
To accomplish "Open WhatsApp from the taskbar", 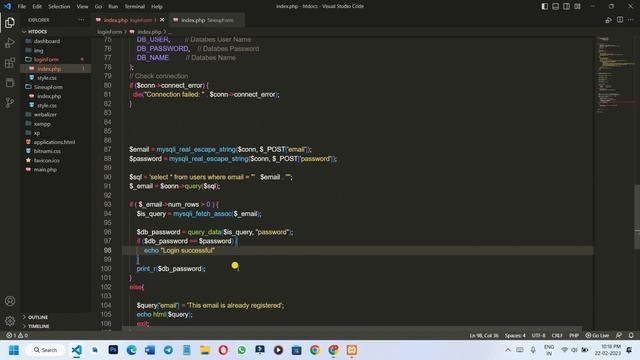I will click(242, 350).
